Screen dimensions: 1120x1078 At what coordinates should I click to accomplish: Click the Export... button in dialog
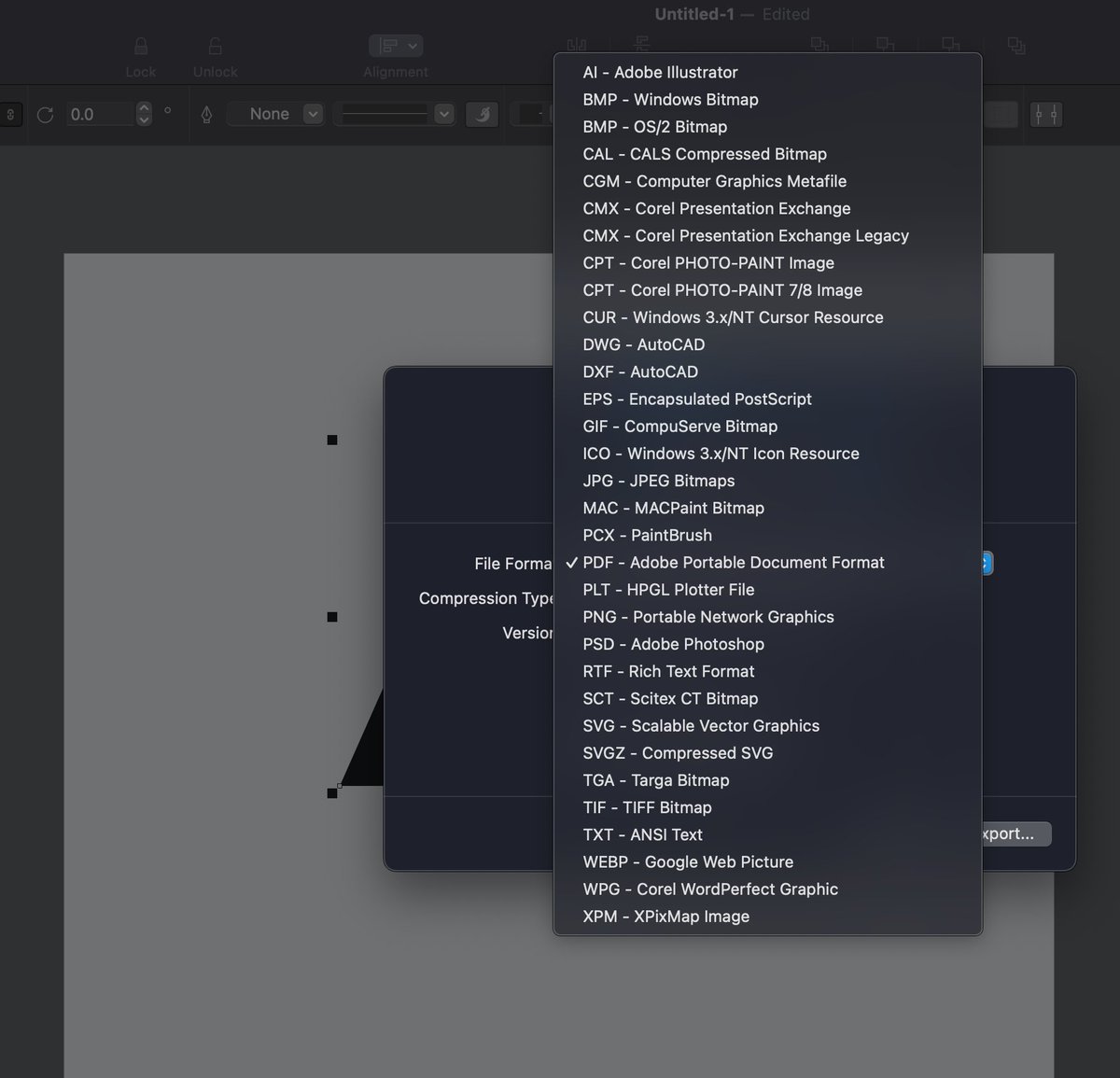[1016, 833]
